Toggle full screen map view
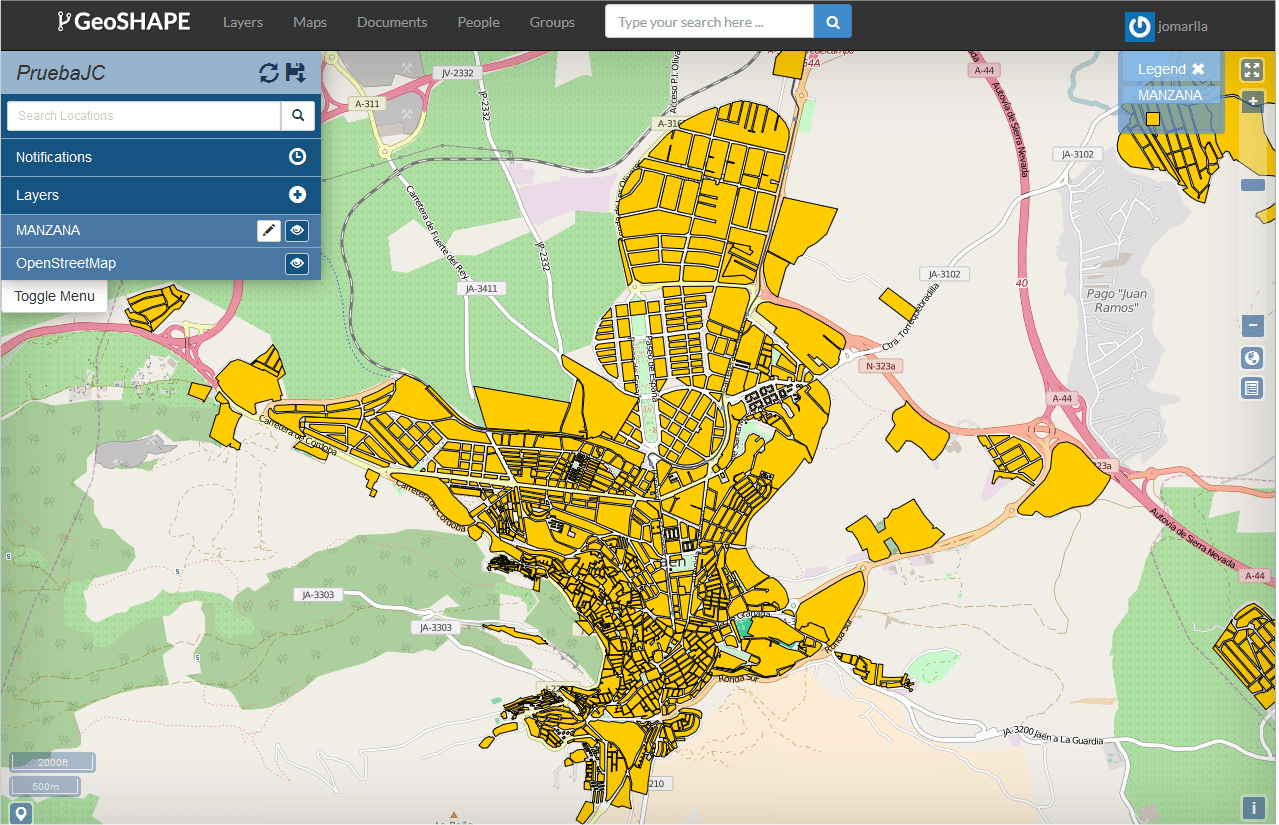 point(1252,70)
